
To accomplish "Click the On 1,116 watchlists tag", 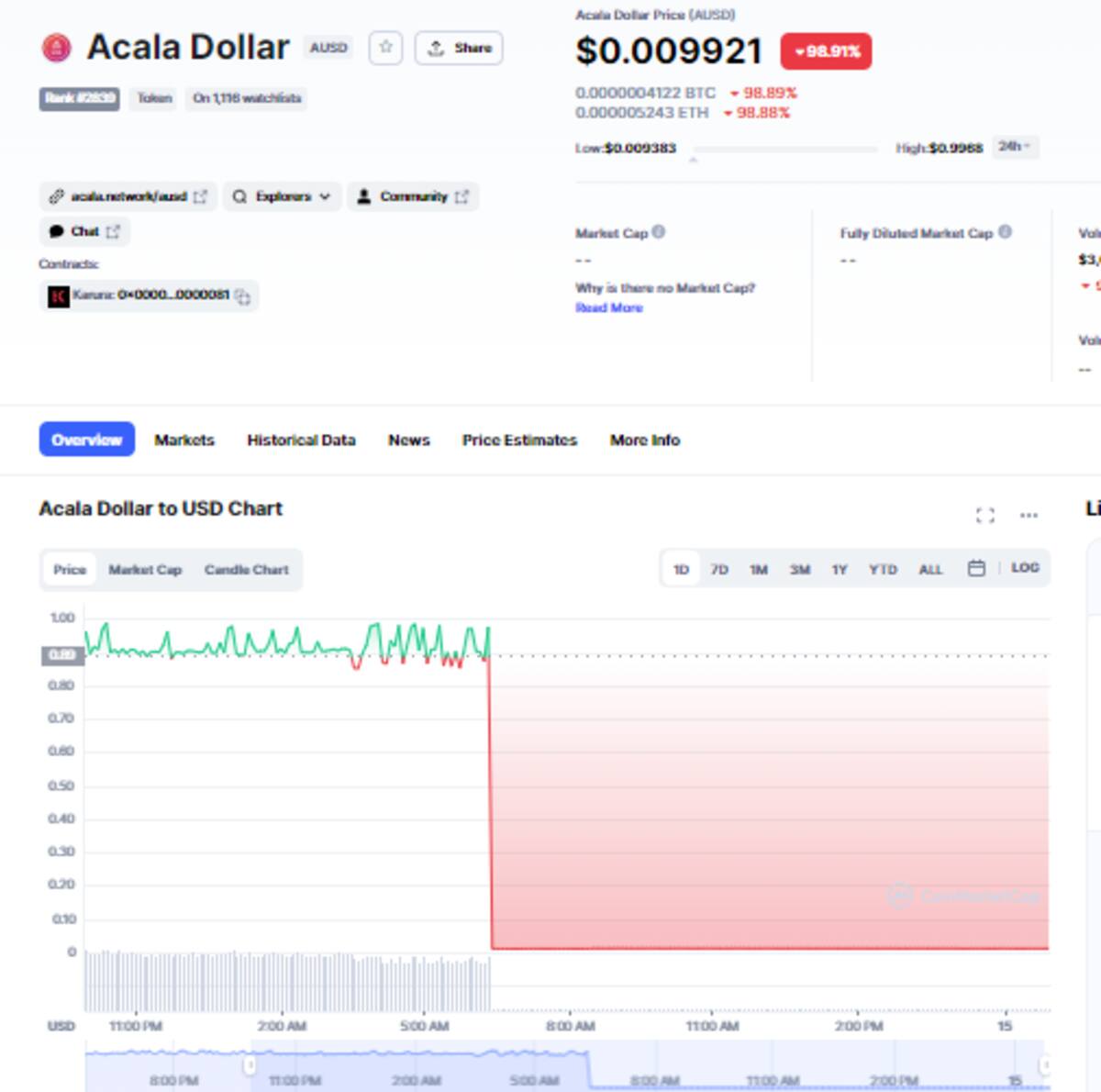I will pyautogui.click(x=247, y=98).
